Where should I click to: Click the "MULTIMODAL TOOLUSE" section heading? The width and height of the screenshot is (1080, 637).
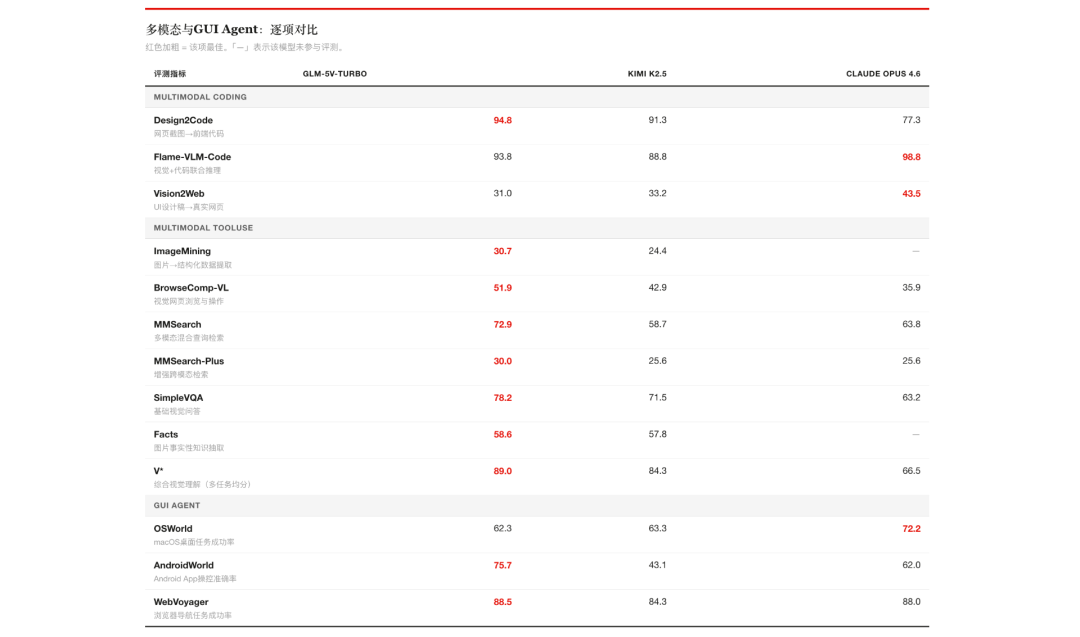(203, 228)
